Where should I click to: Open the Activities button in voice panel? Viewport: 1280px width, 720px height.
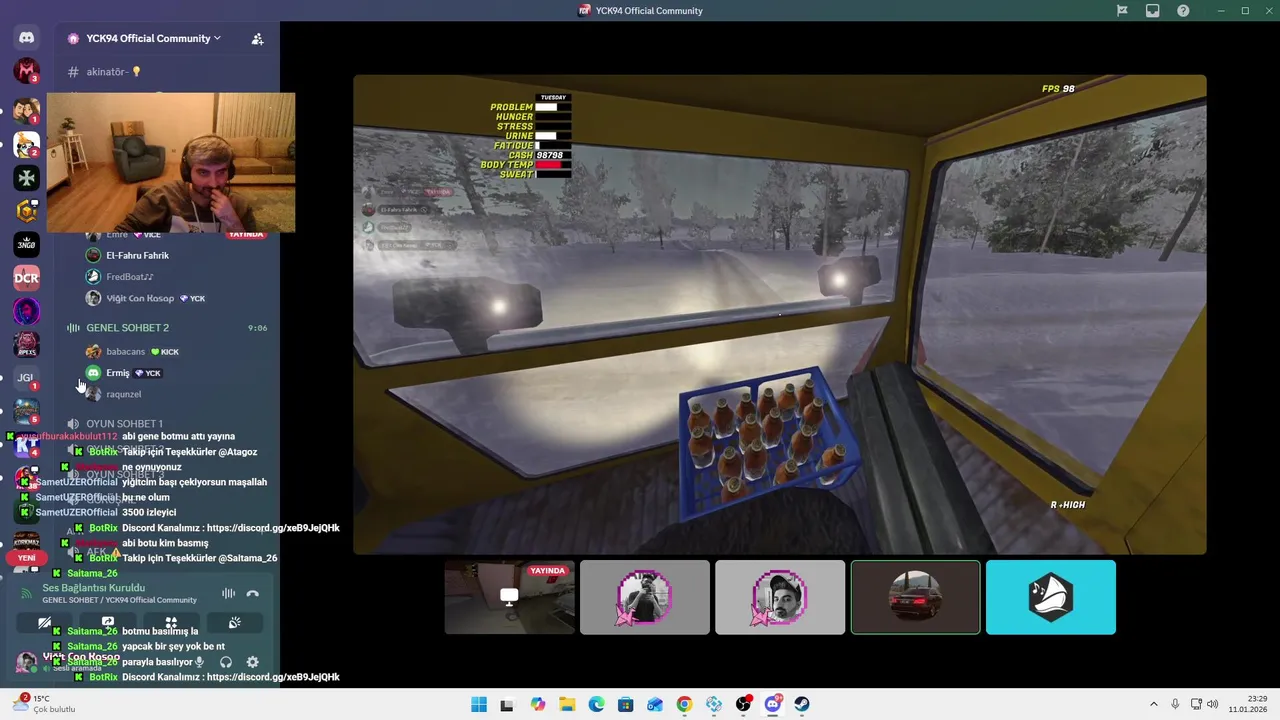[171, 622]
